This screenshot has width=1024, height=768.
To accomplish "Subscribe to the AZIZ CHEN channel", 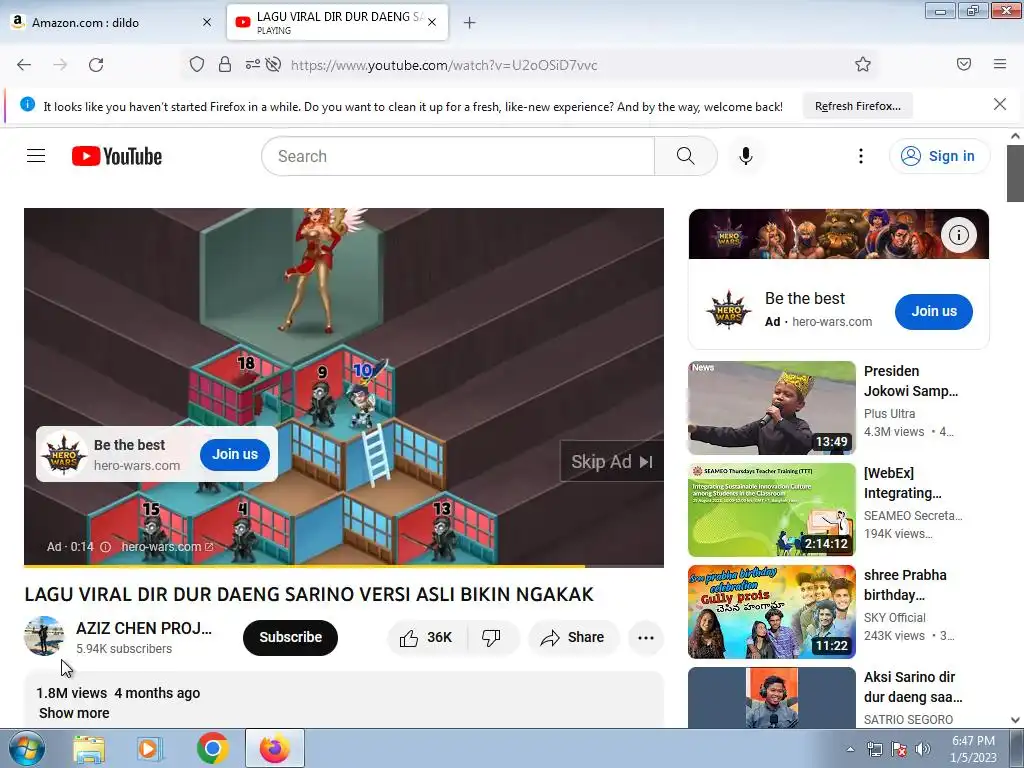I will pos(291,637).
